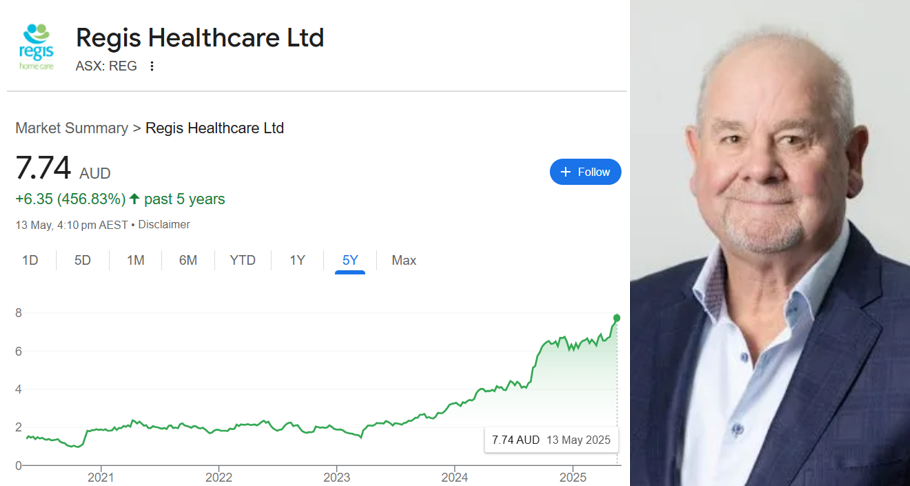
Task: Switch to the Max chart range
Action: click(x=404, y=260)
